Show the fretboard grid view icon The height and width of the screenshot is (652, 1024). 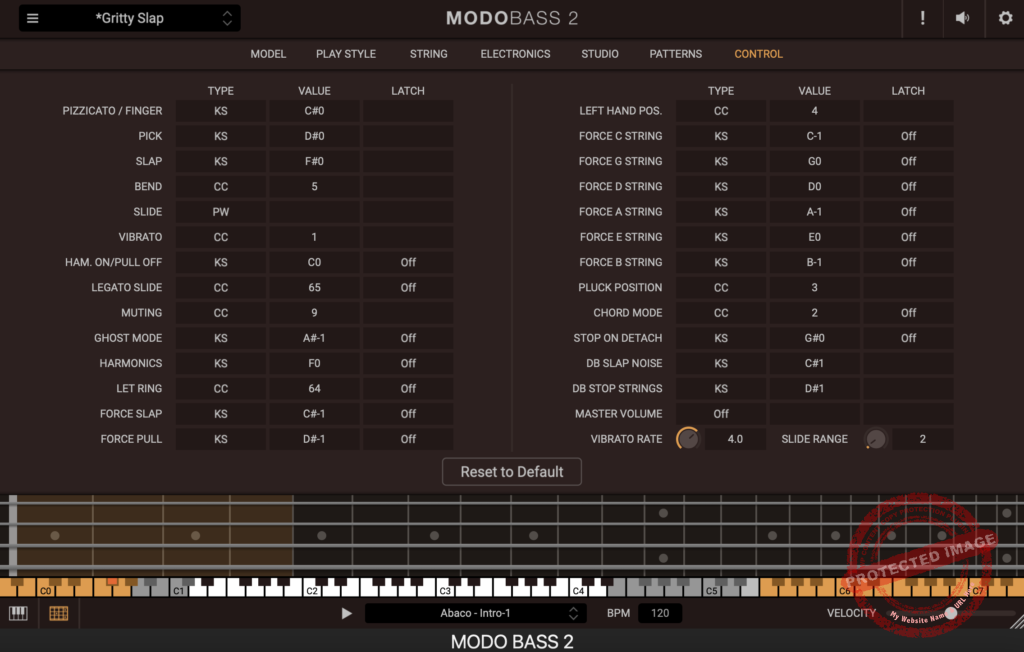point(59,613)
